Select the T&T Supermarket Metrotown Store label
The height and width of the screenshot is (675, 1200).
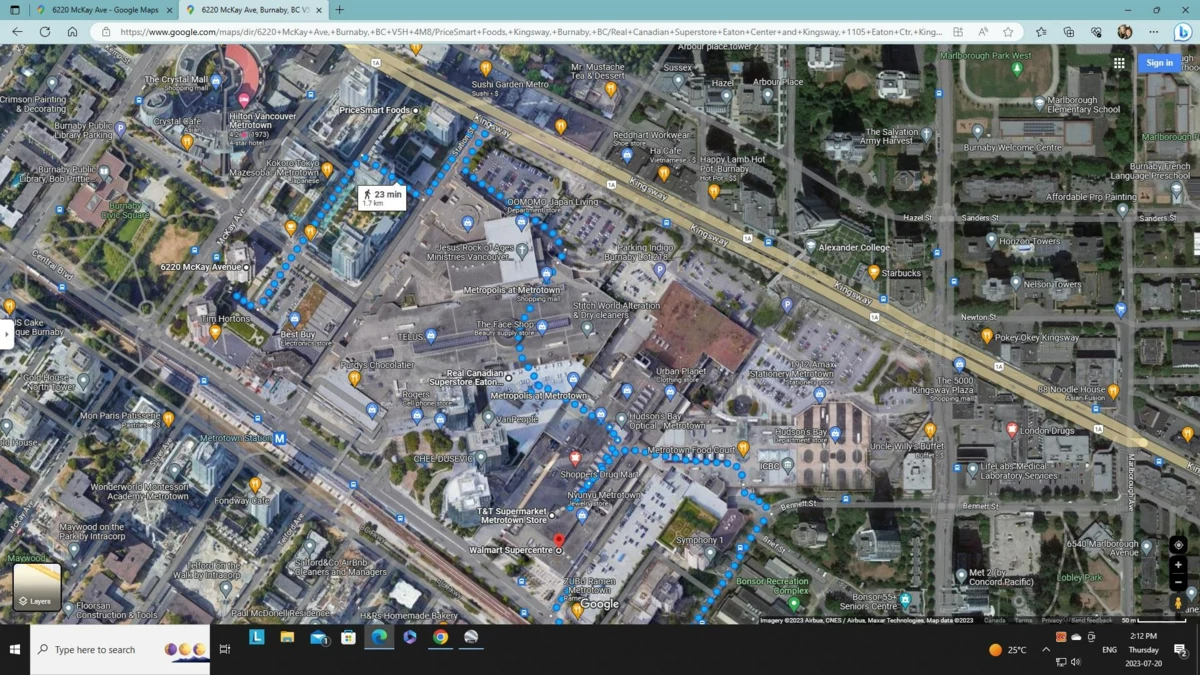(514, 516)
